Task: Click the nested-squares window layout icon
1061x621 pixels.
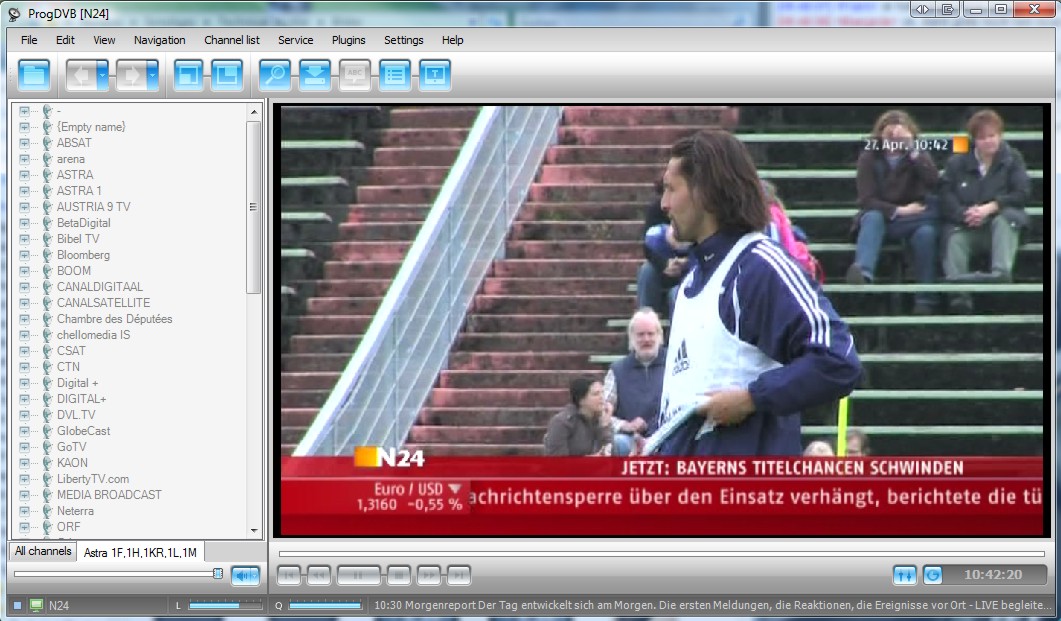Action: [188, 74]
